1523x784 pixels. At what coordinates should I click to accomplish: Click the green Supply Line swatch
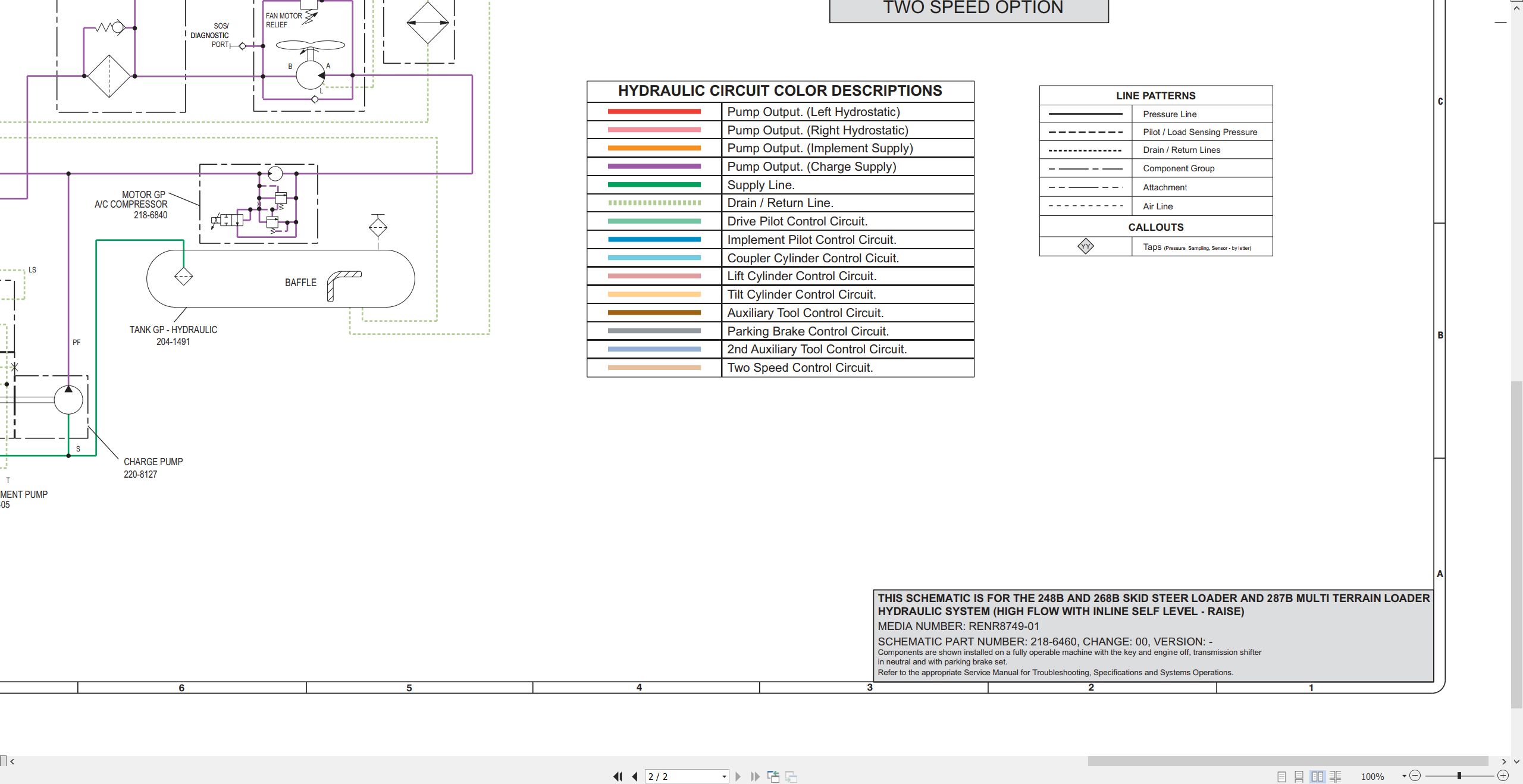pyautogui.click(x=654, y=184)
